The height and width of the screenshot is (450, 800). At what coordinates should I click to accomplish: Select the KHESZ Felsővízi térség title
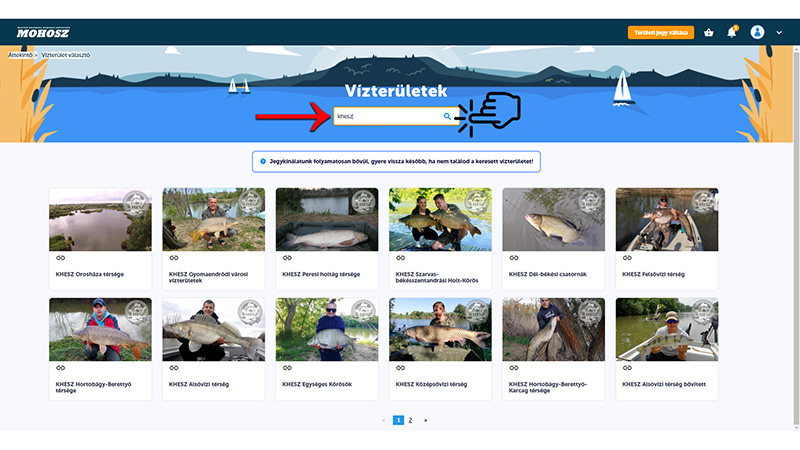[x=653, y=274]
